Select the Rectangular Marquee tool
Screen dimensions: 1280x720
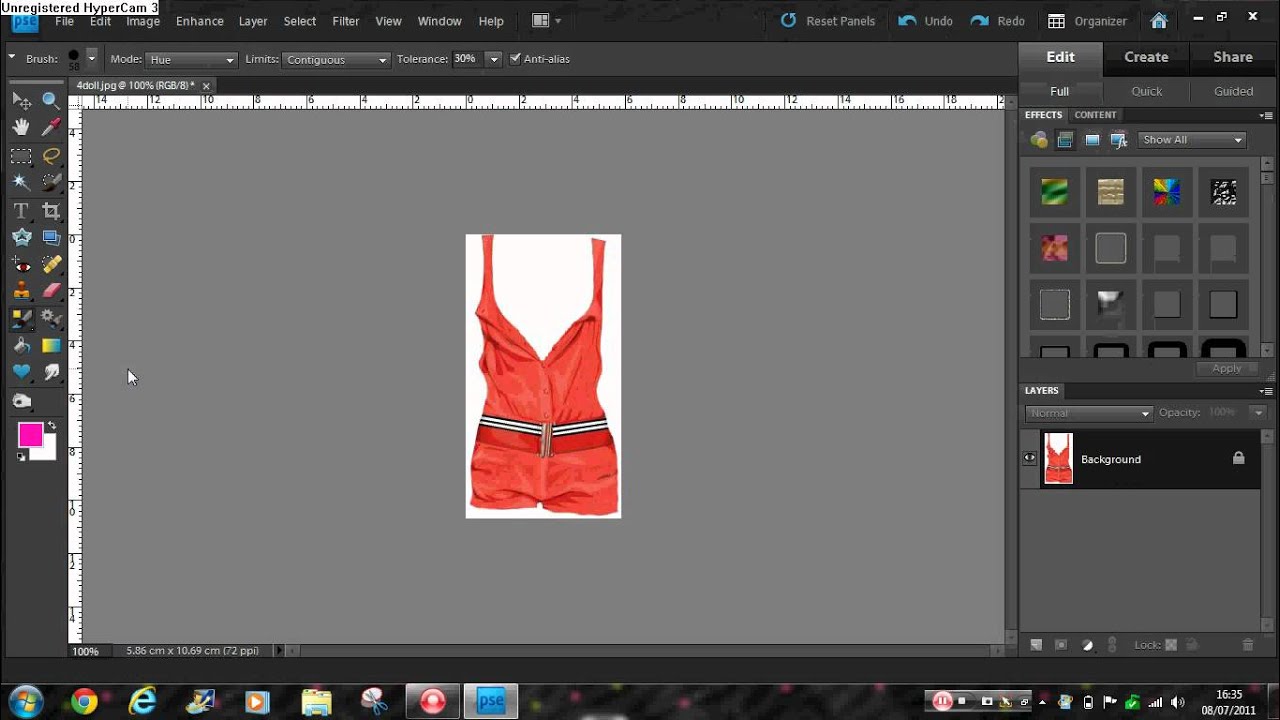pos(21,156)
